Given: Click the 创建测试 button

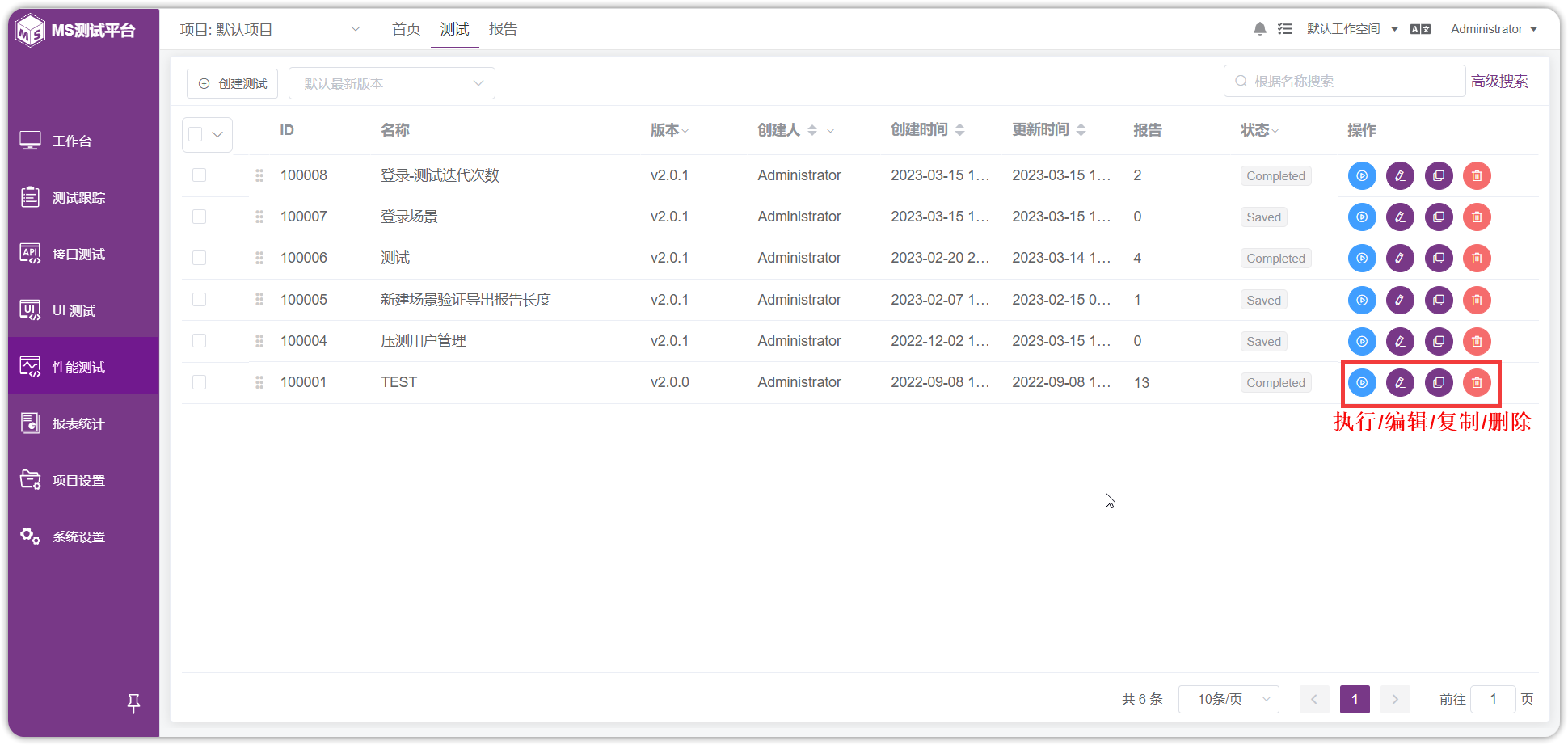Looking at the screenshot, I should (x=233, y=83).
